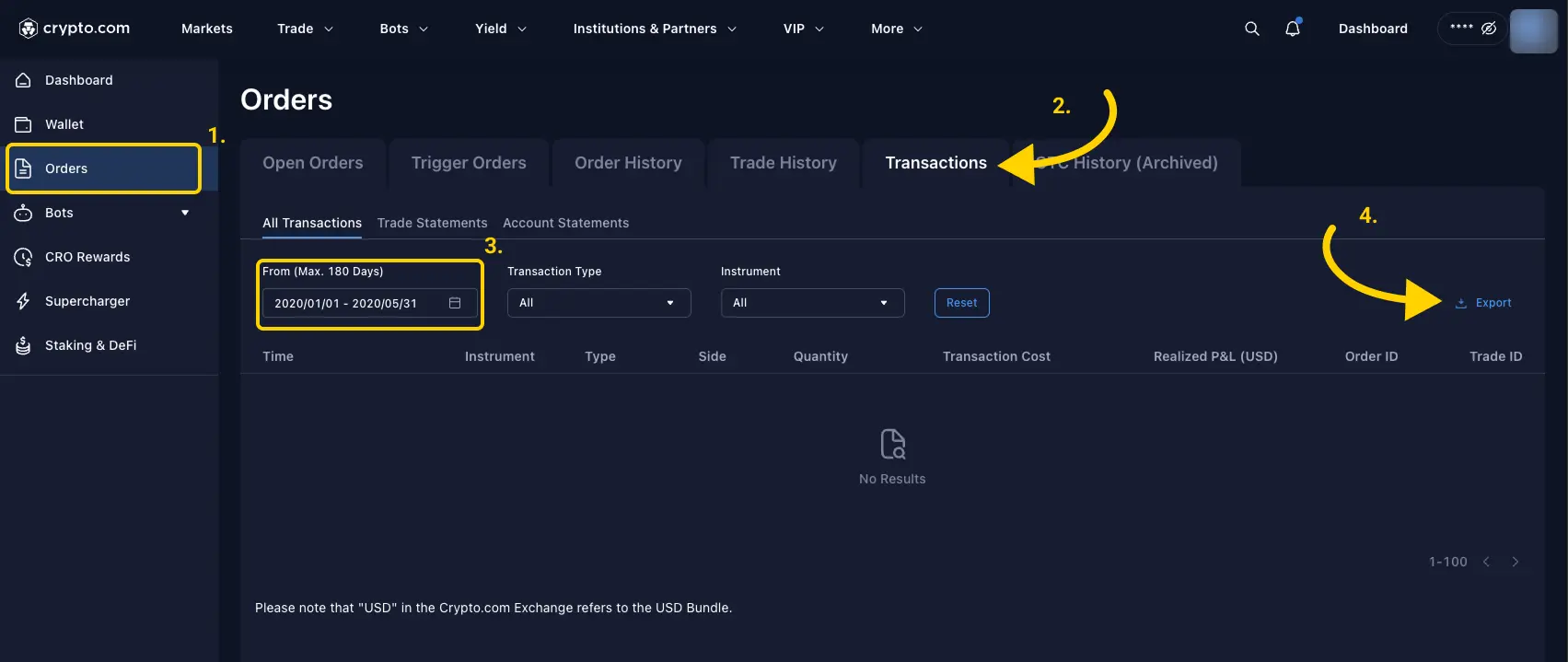1568x662 pixels.
Task: Open Institutions & Partners dropdown
Action: pyautogui.click(x=655, y=29)
